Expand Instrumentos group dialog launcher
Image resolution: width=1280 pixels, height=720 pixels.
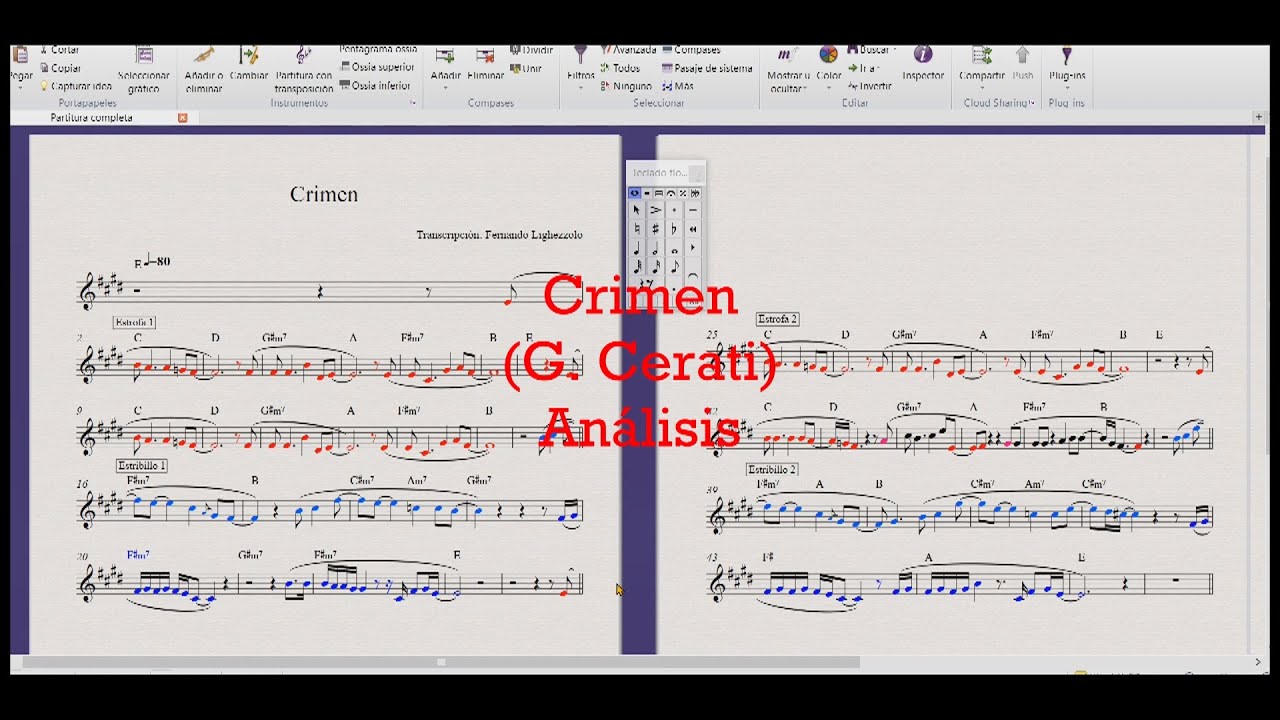tap(413, 102)
